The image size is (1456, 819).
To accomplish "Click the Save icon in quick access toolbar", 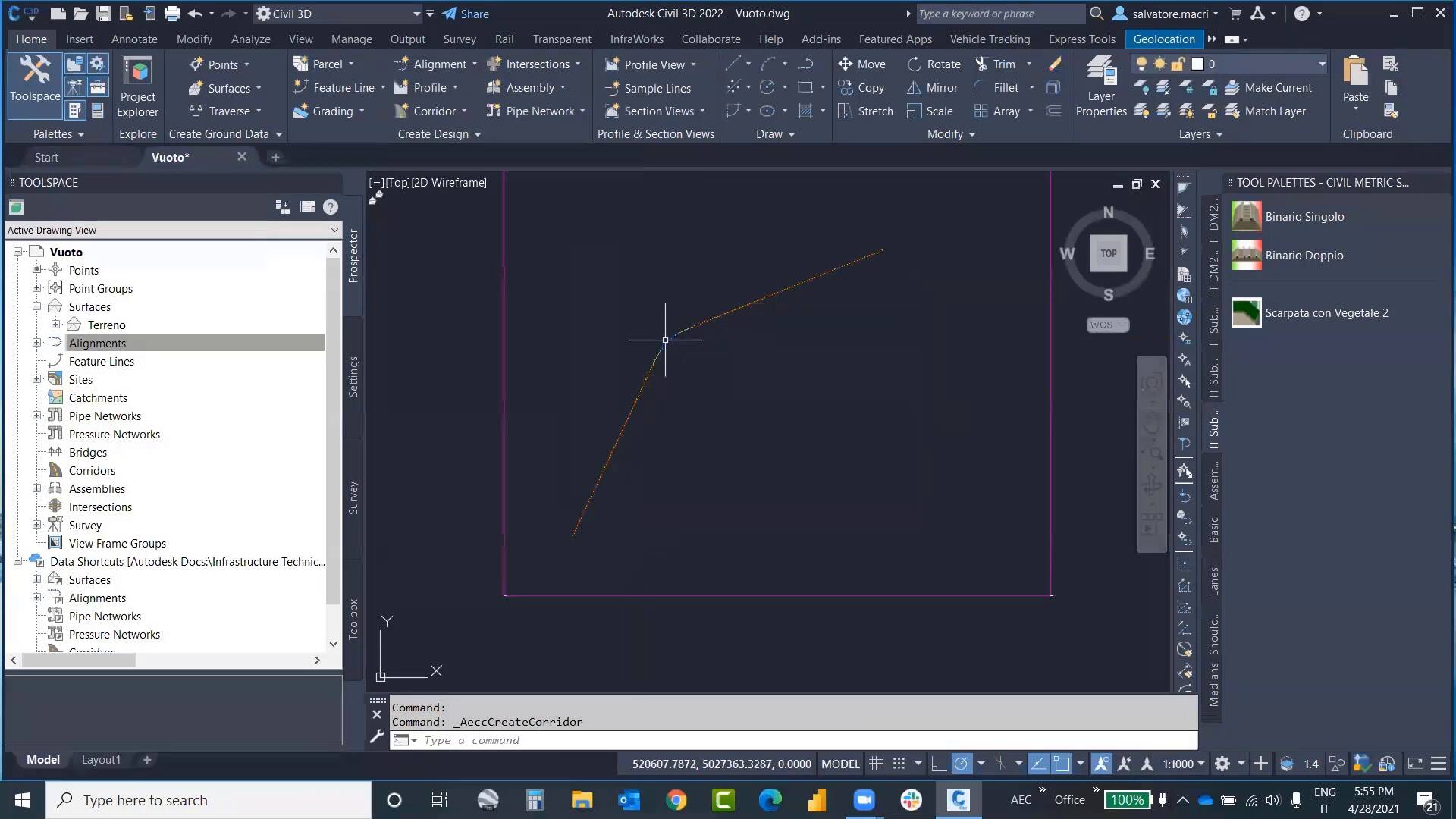I will point(104,14).
